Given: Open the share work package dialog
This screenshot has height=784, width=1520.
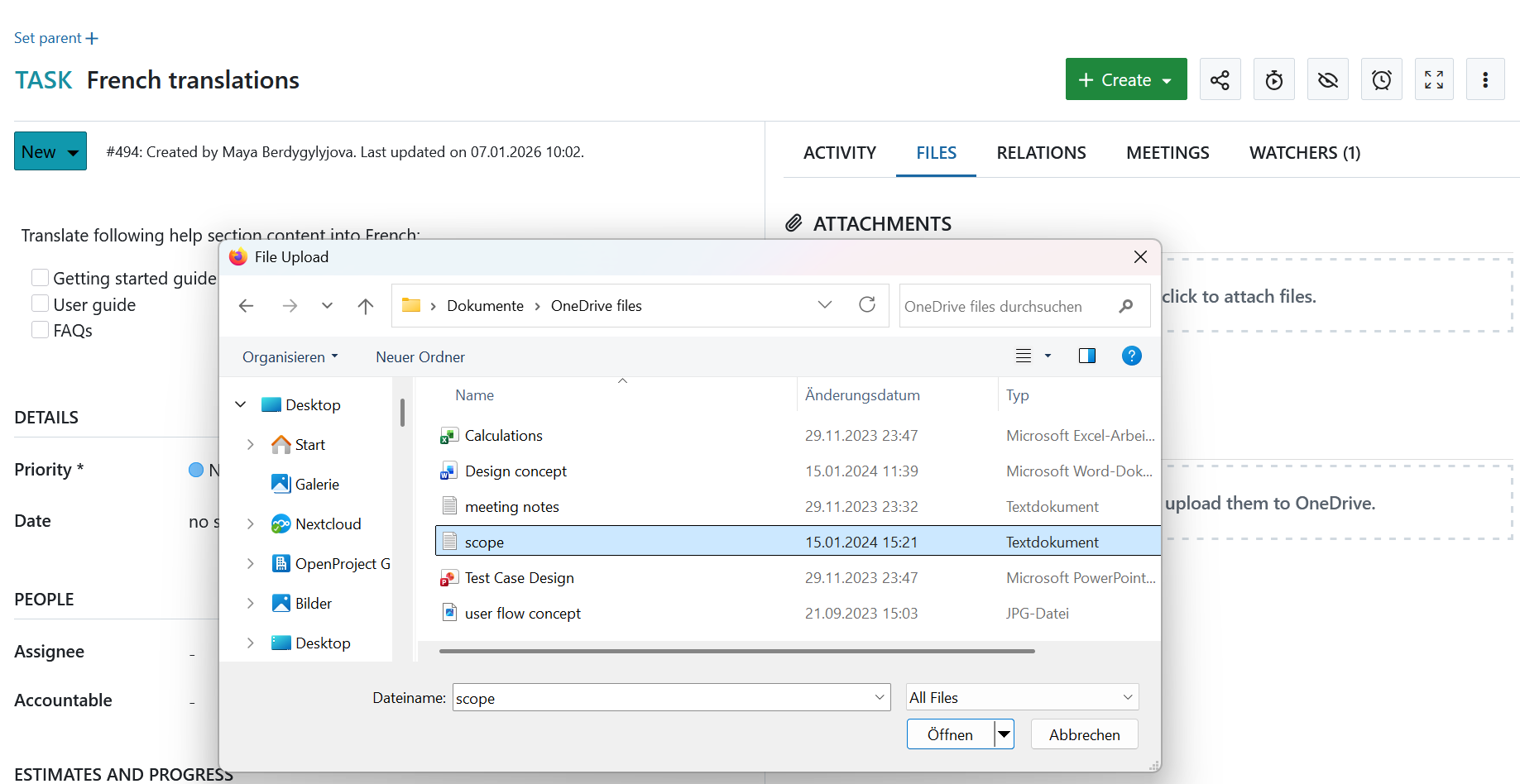Looking at the screenshot, I should click(x=1220, y=79).
